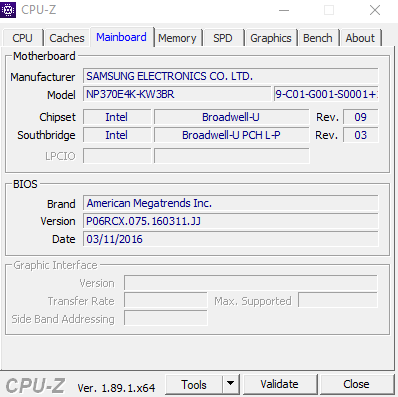The image size is (398, 397).
Task: Click the Tools button
Action: point(194,384)
